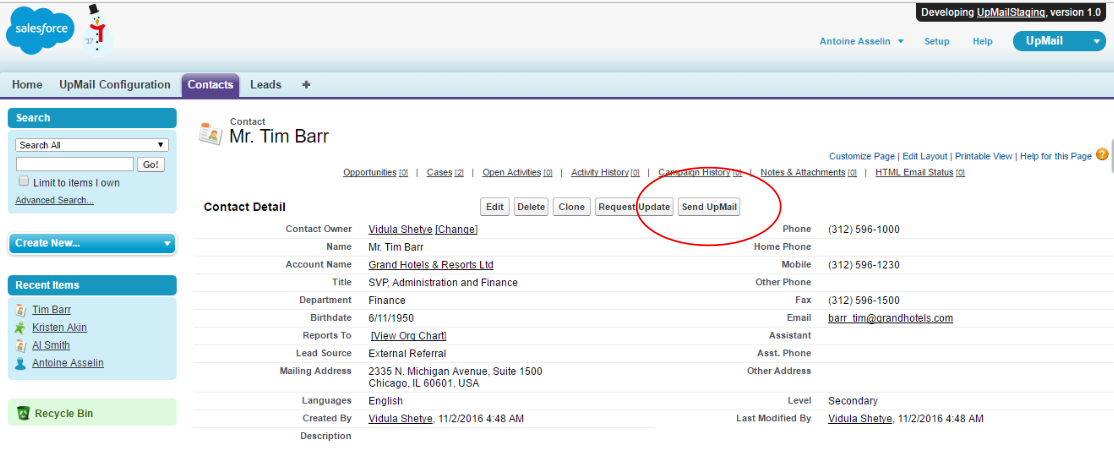
Task: Click the Level value Secondary
Action: (x=853, y=401)
